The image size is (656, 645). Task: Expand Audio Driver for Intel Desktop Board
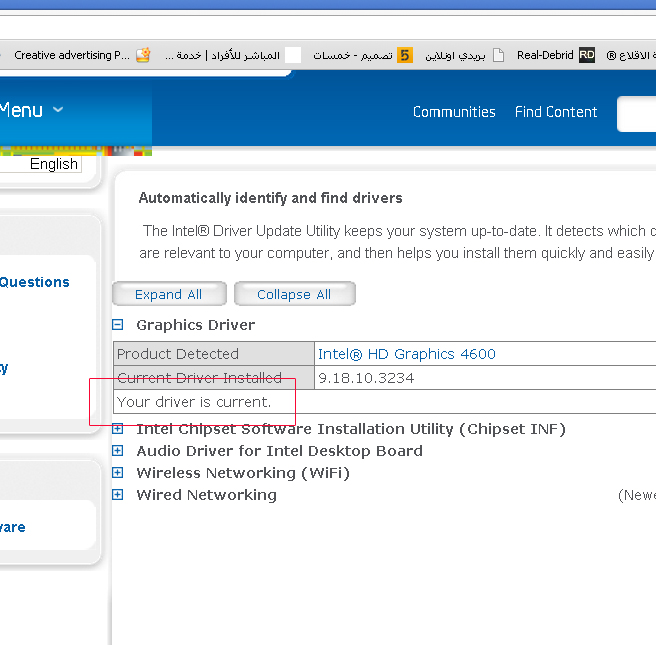[x=118, y=450]
